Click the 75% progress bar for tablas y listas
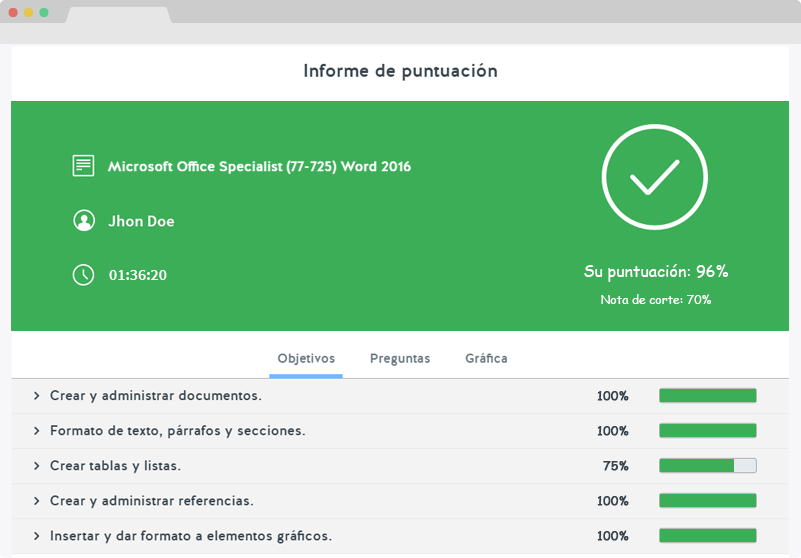The image size is (801, 558). pos(708,466)
